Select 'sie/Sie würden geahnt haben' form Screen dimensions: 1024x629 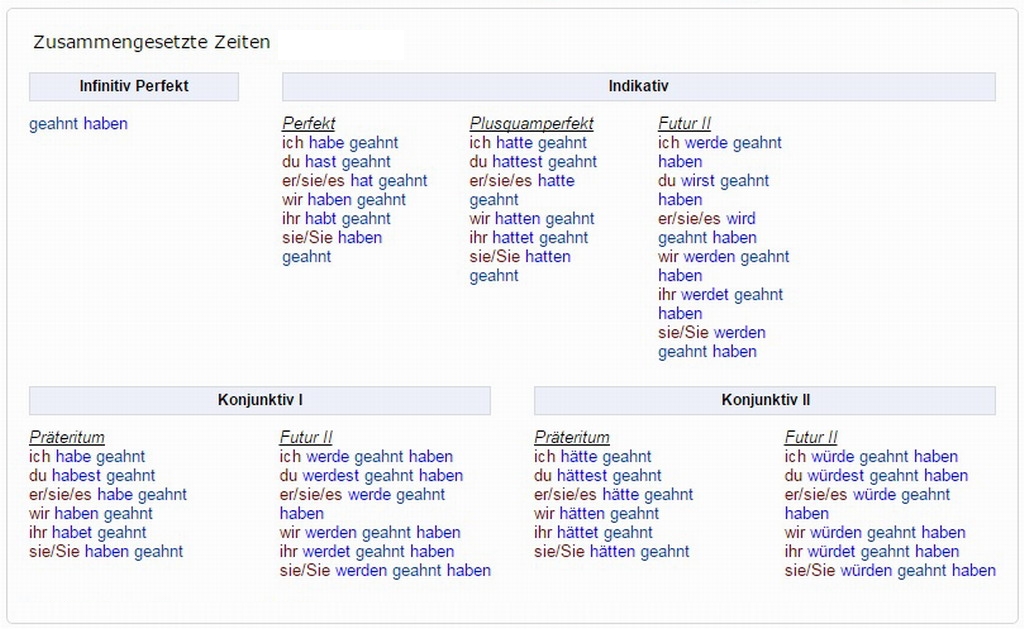click(x=890, y=571)
